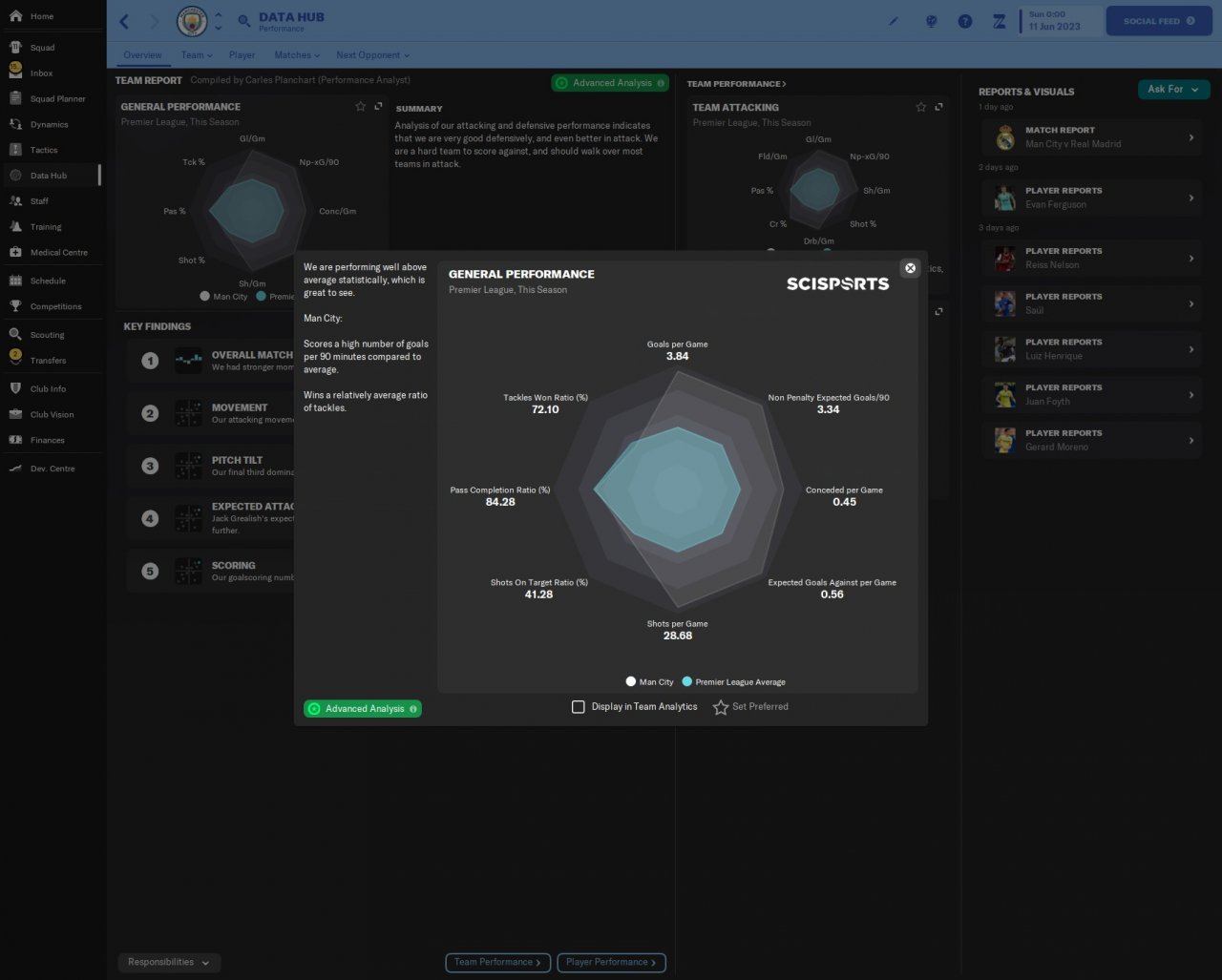Toggle Set Preferred star in popup
The image size is (1222, 980).
click(x=721, y=707)
